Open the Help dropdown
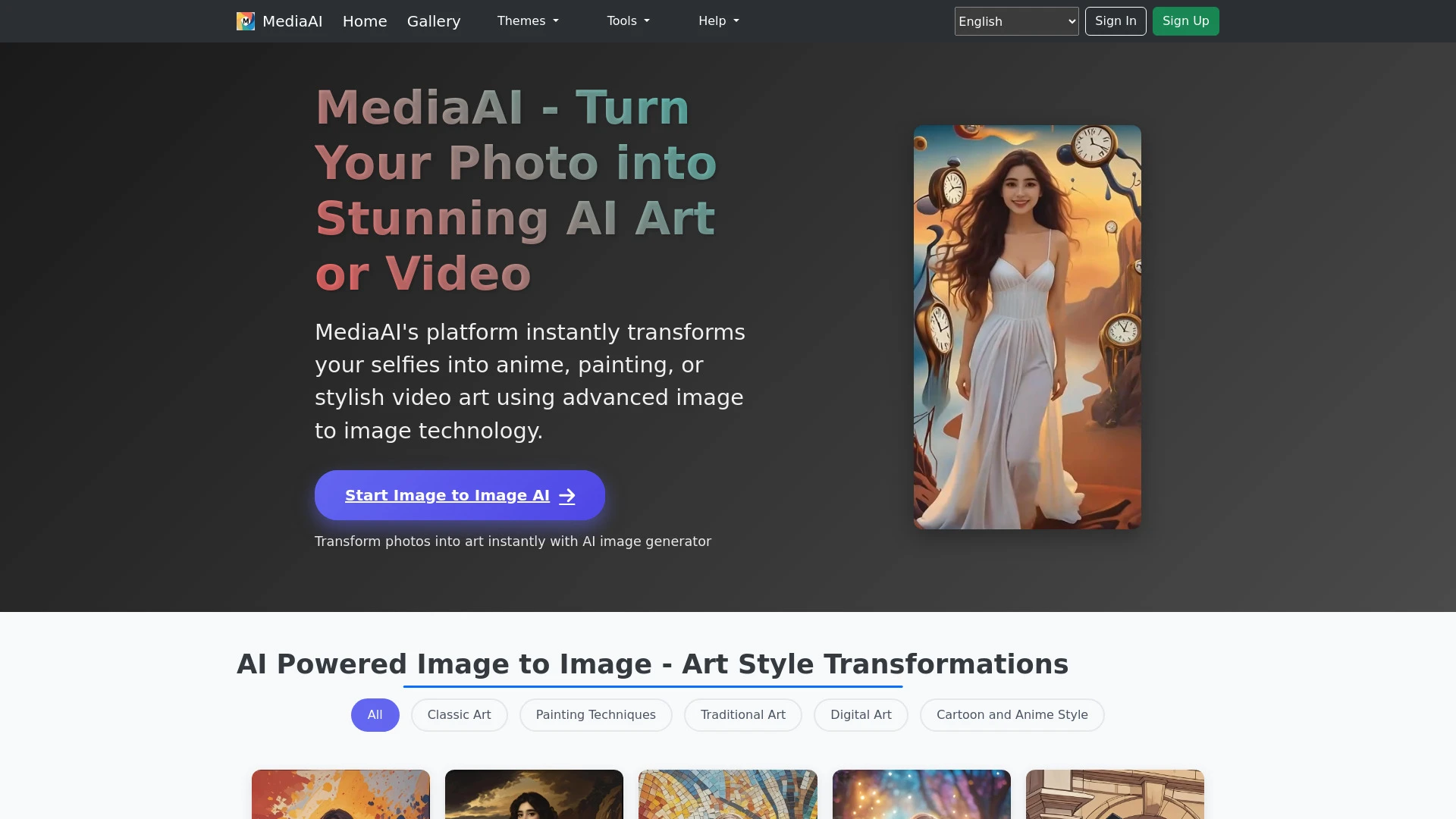1456x819 pixels. click(x=717, y=20)
